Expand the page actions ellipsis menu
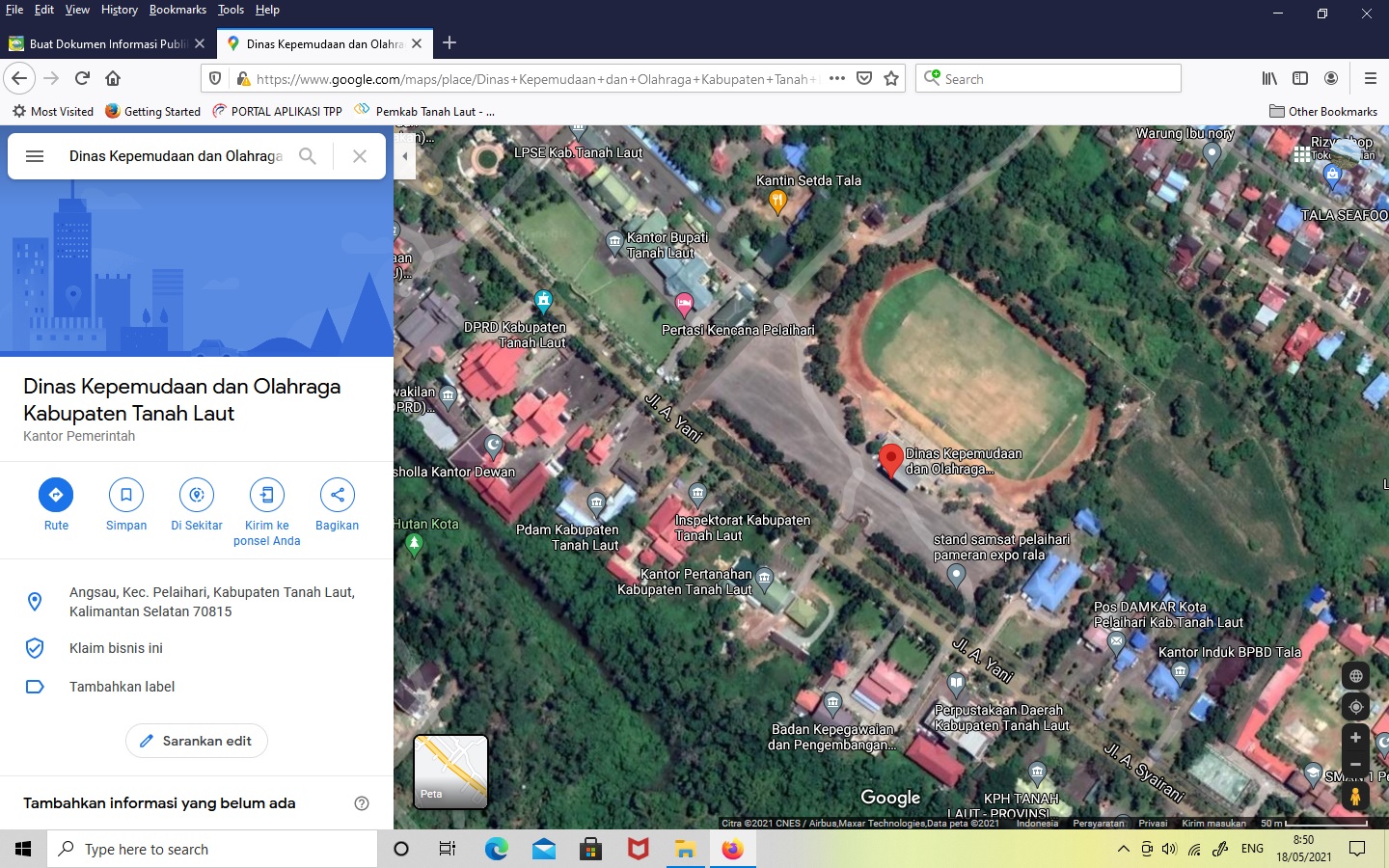 (x=836, y=79)
